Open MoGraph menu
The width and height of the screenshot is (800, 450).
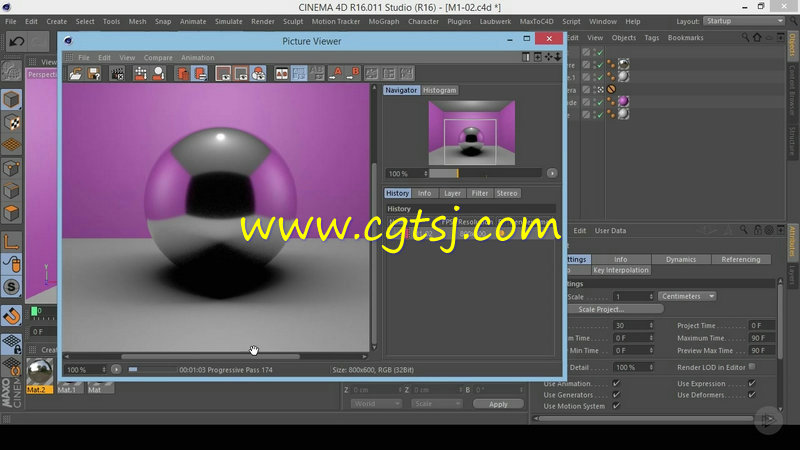click(384, 21)
